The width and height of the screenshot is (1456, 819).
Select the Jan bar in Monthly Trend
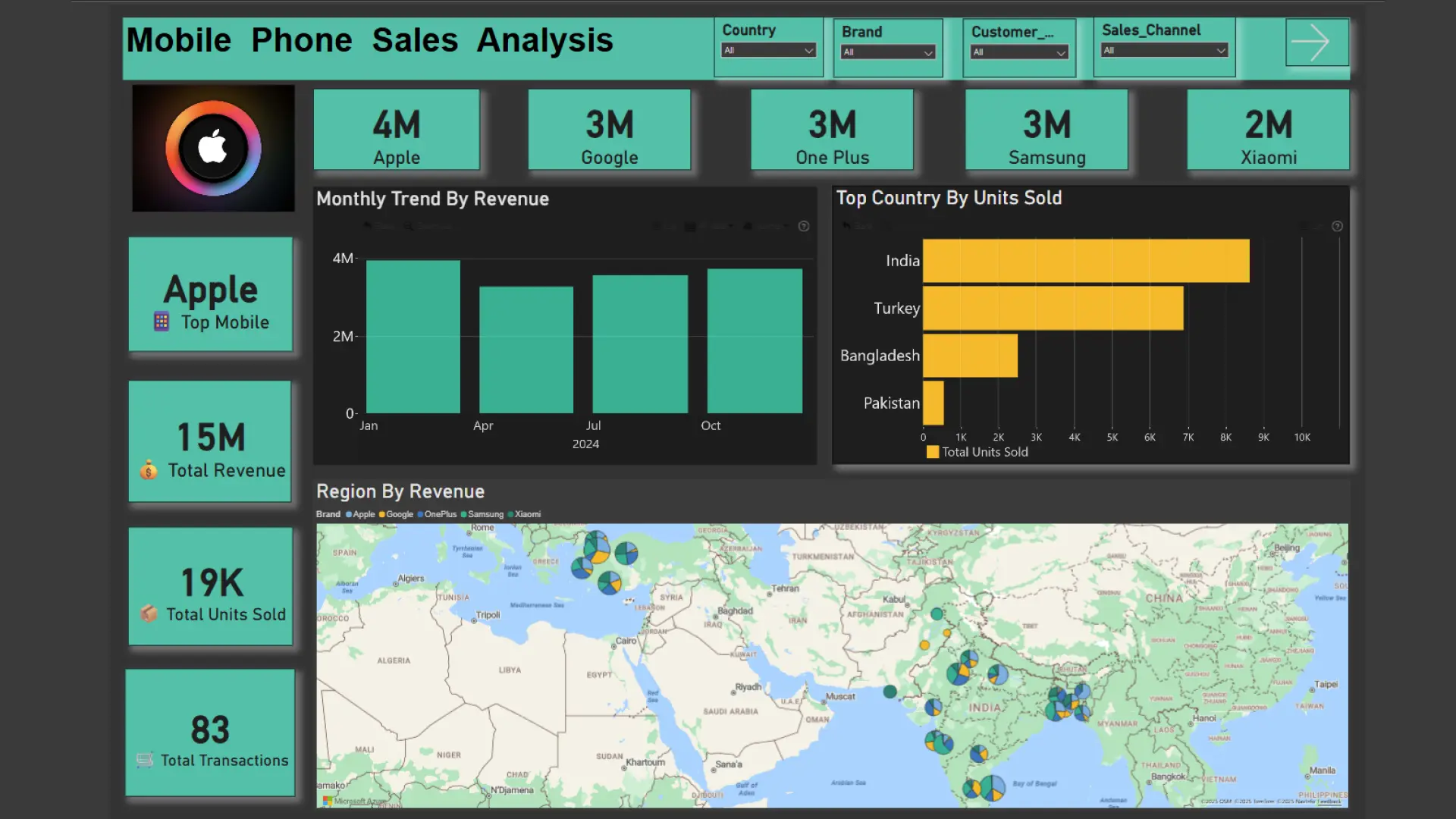413,337
